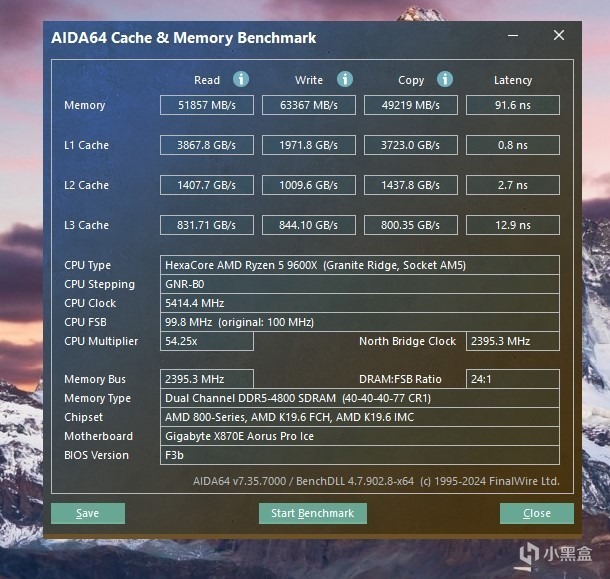Click the Save button
The height and width of the screenshot is (579, 610).
[88, 513]
